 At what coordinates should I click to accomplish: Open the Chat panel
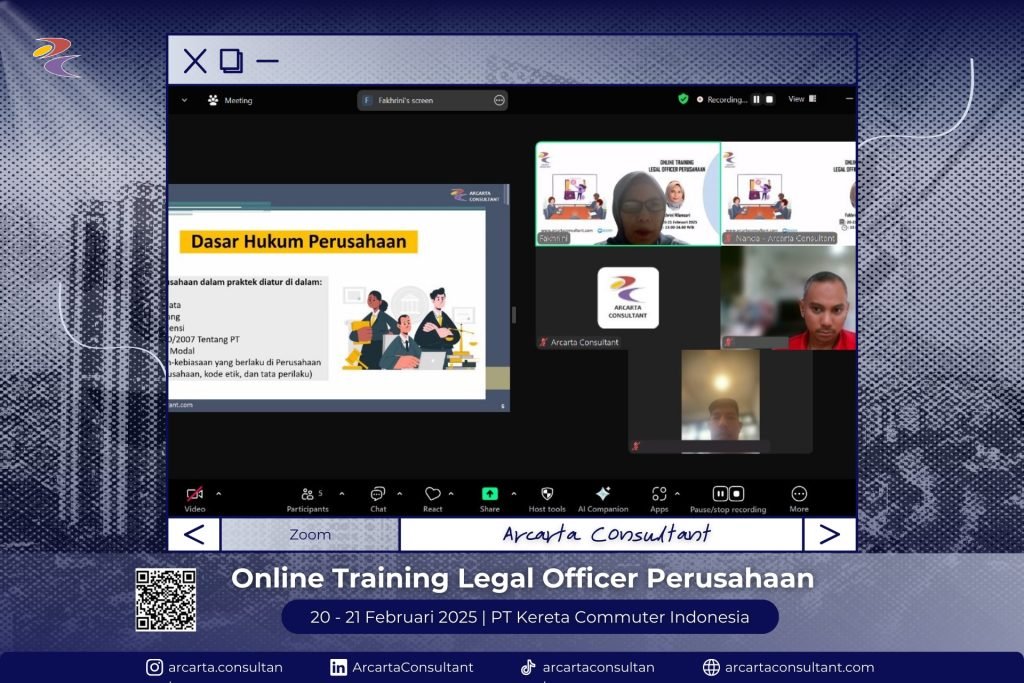tap(378, 494)
